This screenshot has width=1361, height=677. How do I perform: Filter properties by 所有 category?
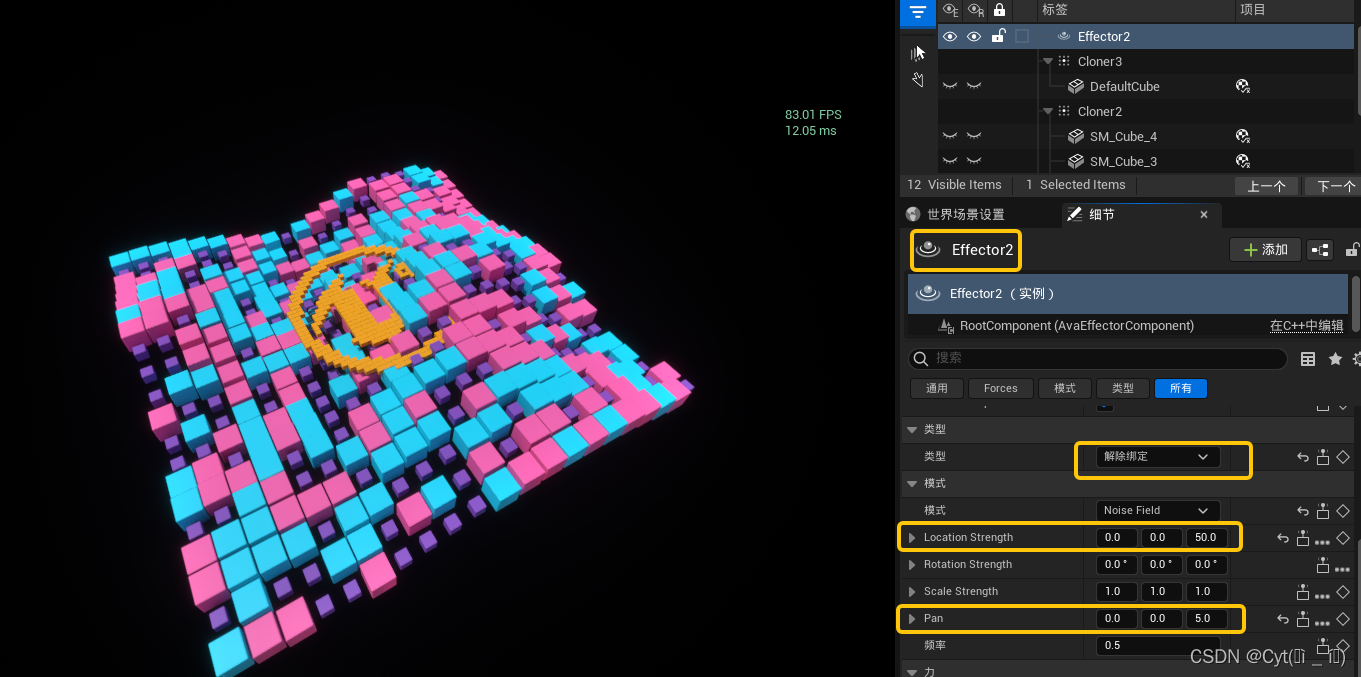[x=1181, y=389]
